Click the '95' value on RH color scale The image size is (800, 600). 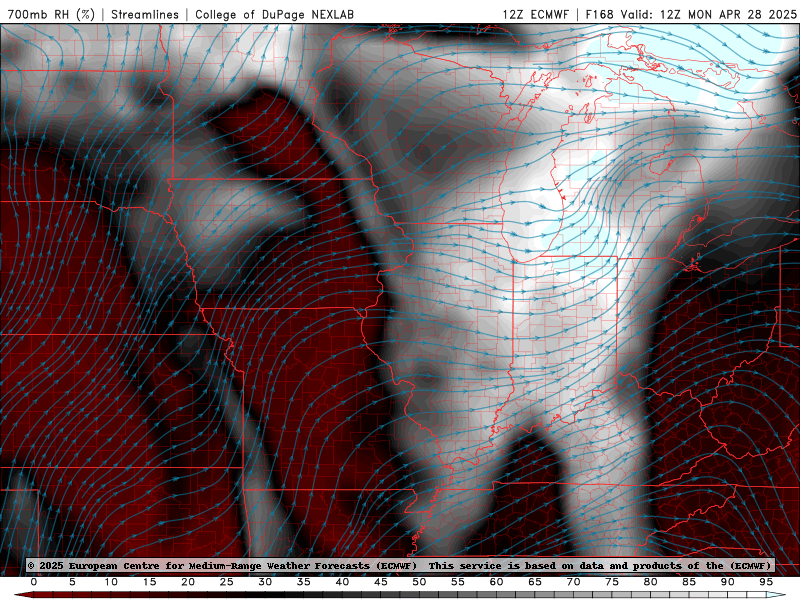[x=766, y=582]
